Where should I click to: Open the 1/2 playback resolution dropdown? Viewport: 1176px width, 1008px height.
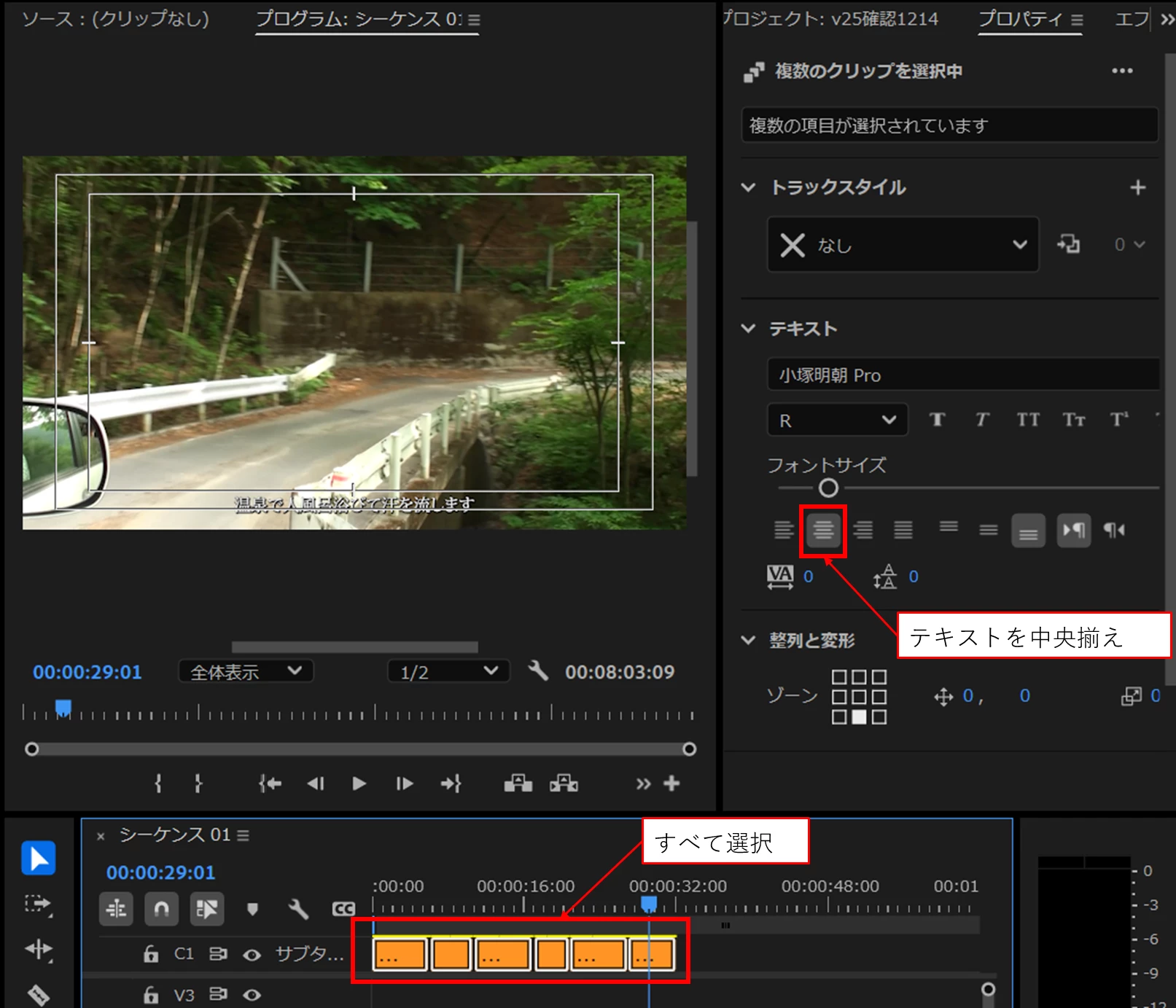coord(448,671)
